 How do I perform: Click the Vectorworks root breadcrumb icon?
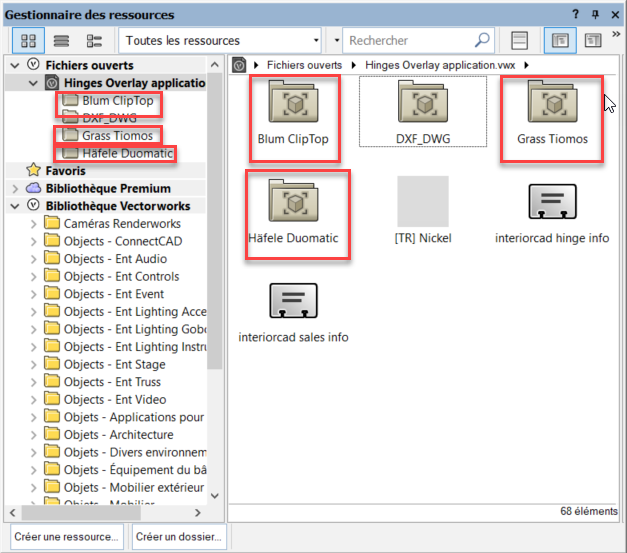239,65
